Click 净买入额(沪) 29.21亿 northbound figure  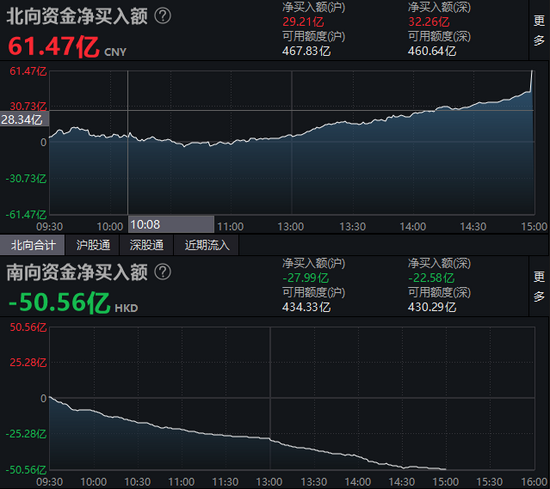[x=303, y=22]
